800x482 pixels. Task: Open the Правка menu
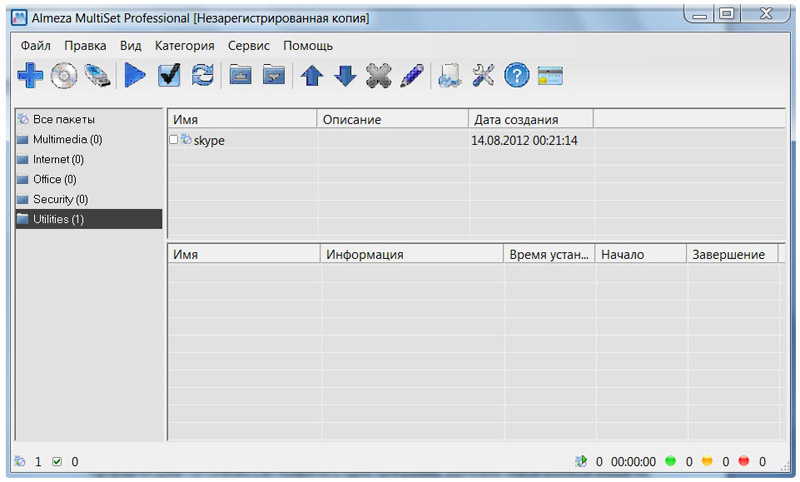[x=85, y=45]
